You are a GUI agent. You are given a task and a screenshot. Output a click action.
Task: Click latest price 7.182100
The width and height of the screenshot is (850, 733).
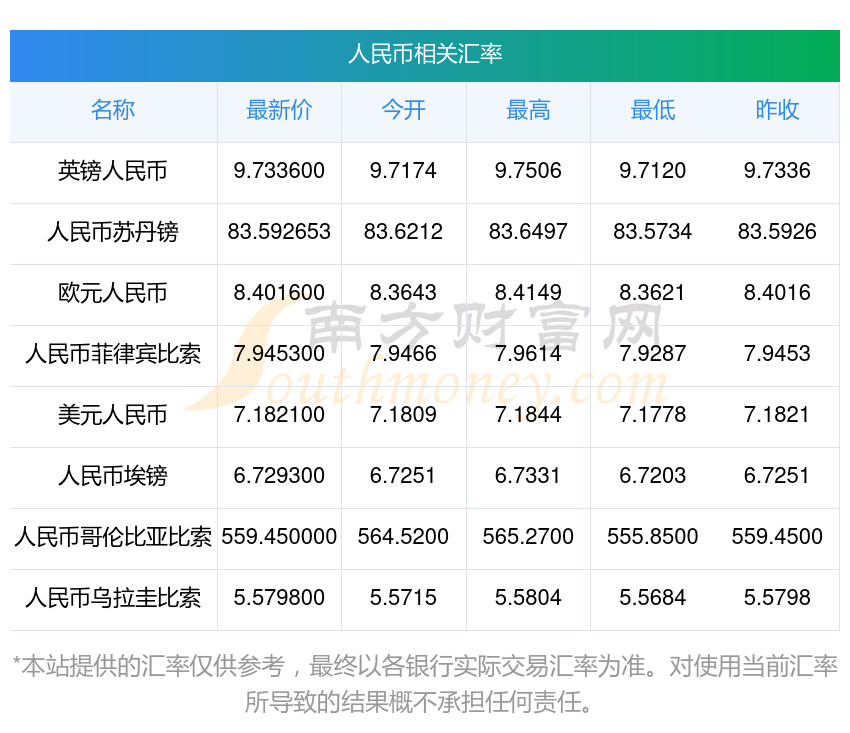click(279, 415)
